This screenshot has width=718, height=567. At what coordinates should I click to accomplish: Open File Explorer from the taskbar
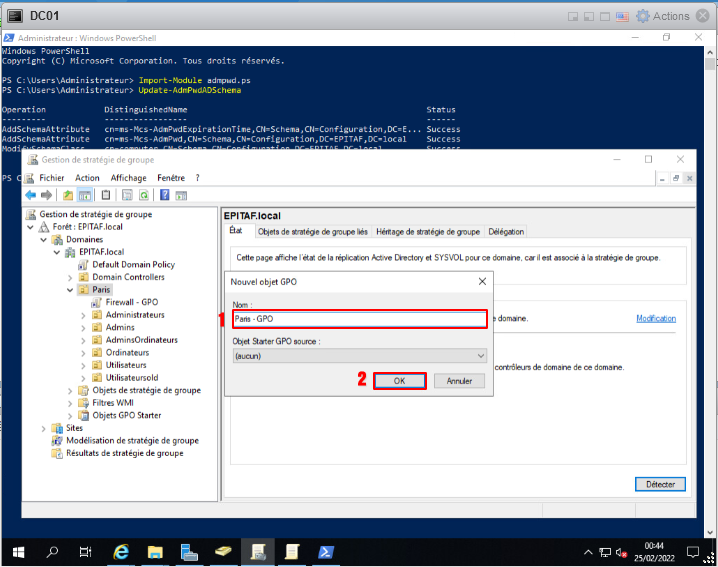pyautogui.click(x=155, y=552)
